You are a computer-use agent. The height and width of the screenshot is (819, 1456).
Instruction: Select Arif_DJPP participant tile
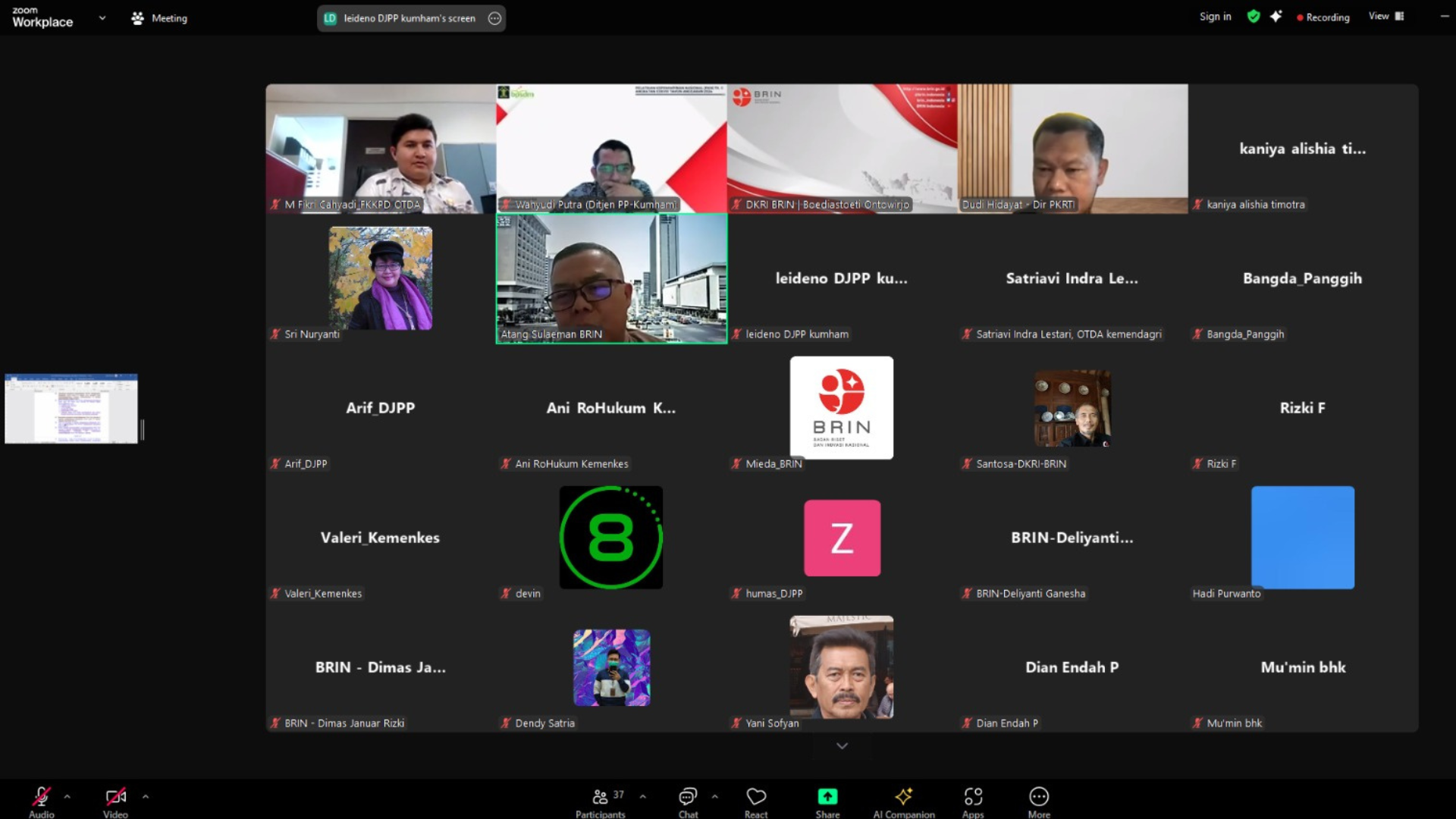pos(381,408)
